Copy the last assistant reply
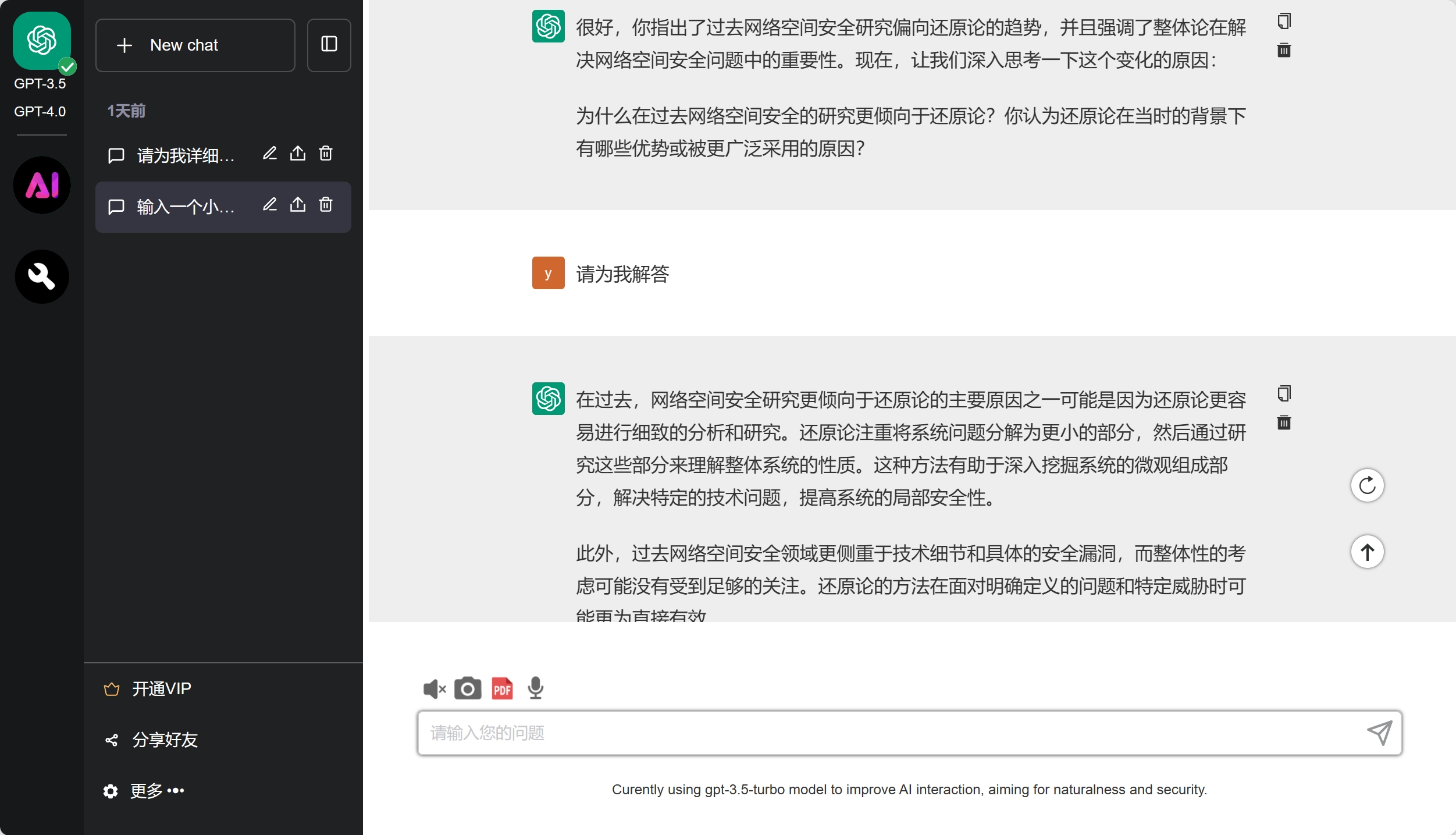Image resolution: width=1456 pixels, height=835 pixels. (x=1284, y=394)
